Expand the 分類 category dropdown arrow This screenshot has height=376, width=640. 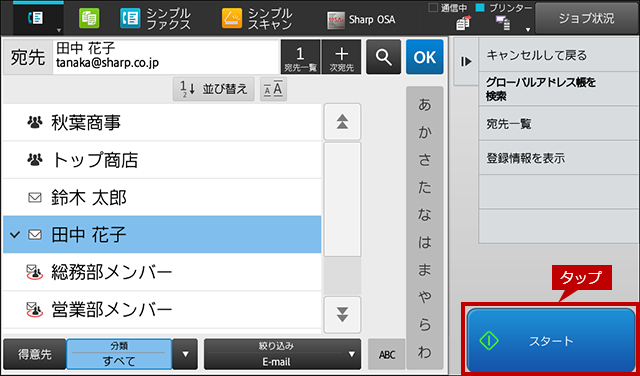pos(185,354)
